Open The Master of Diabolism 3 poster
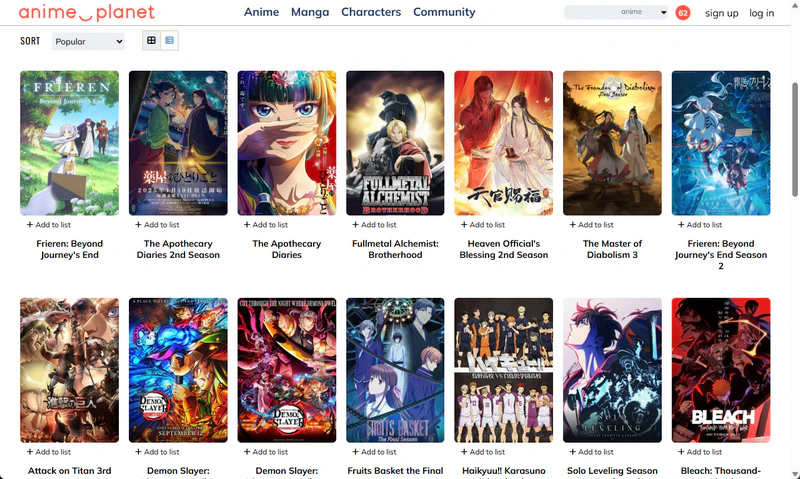 (x=612, y=143)
